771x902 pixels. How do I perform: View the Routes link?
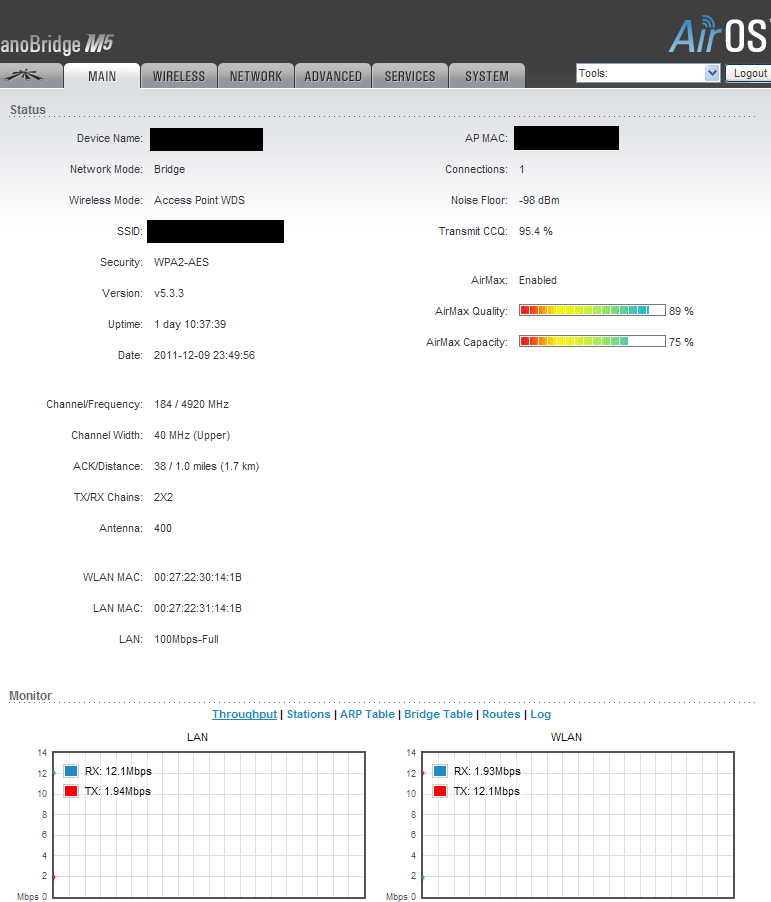pyautogui.click(x=501, y=714)
